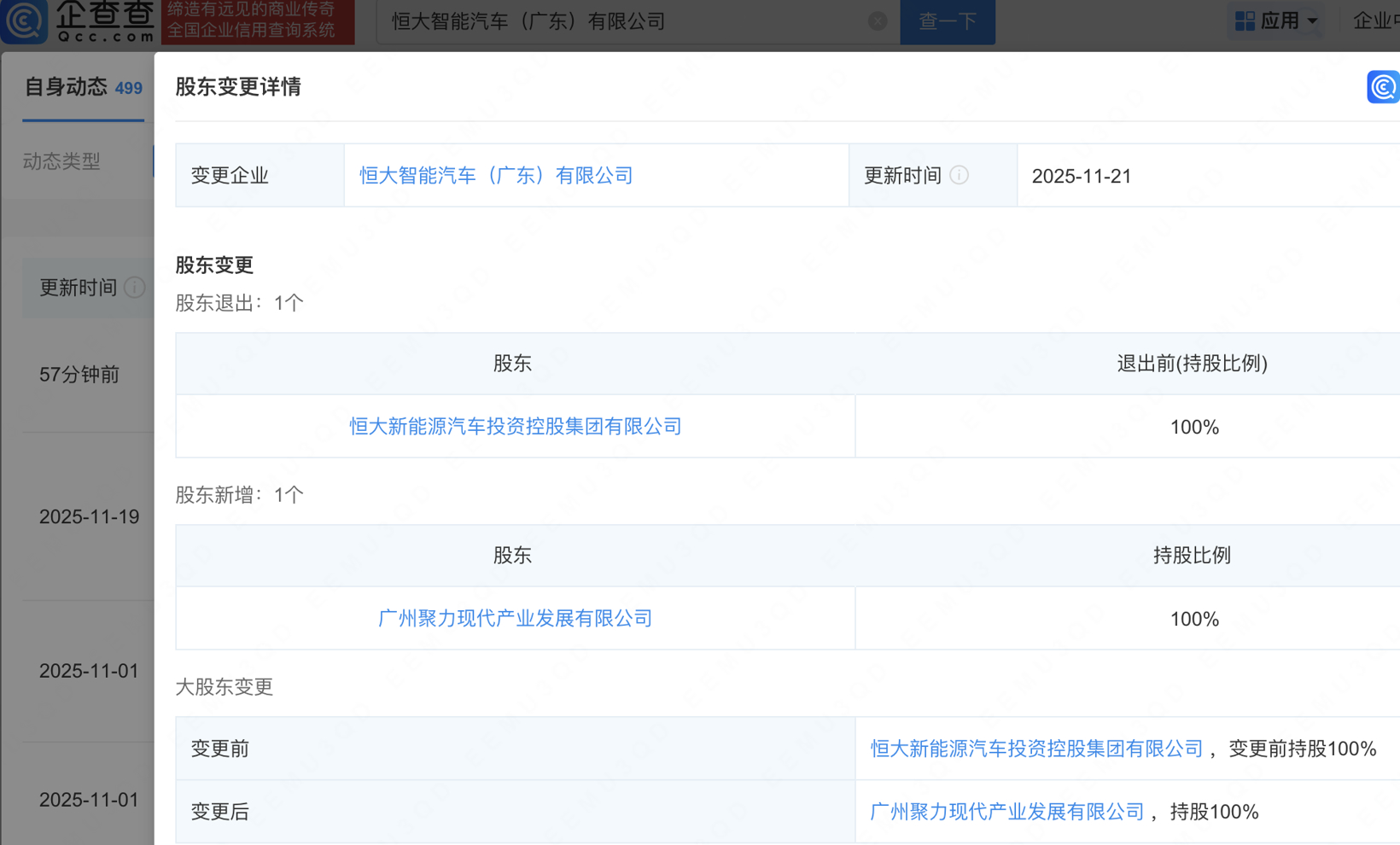Click the 企查查 logo in the top-left corner

point(77,21)
